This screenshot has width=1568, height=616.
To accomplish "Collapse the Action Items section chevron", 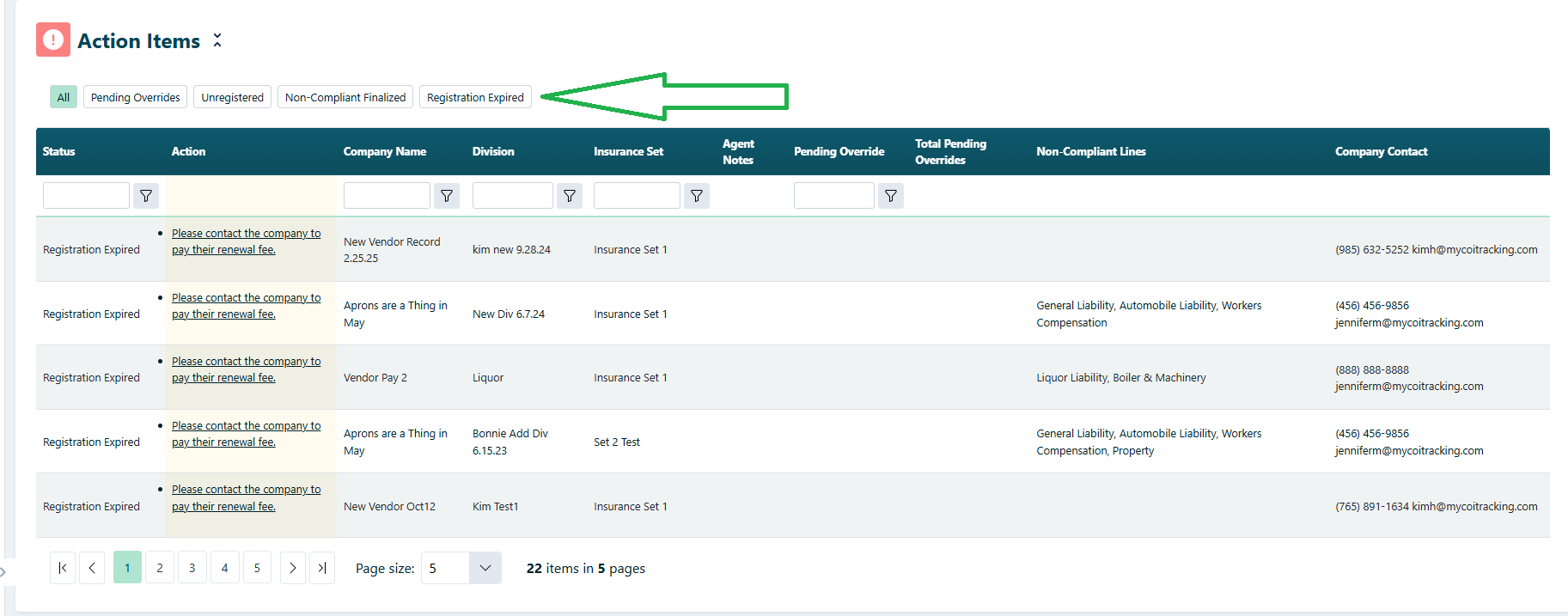I will [217, 40].
